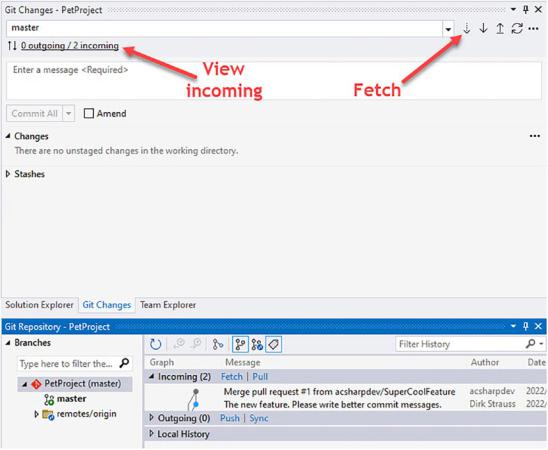The image size is (548, 450).
Task: Click the master branch icon in the Branches tree
Action: click(49, 399)
